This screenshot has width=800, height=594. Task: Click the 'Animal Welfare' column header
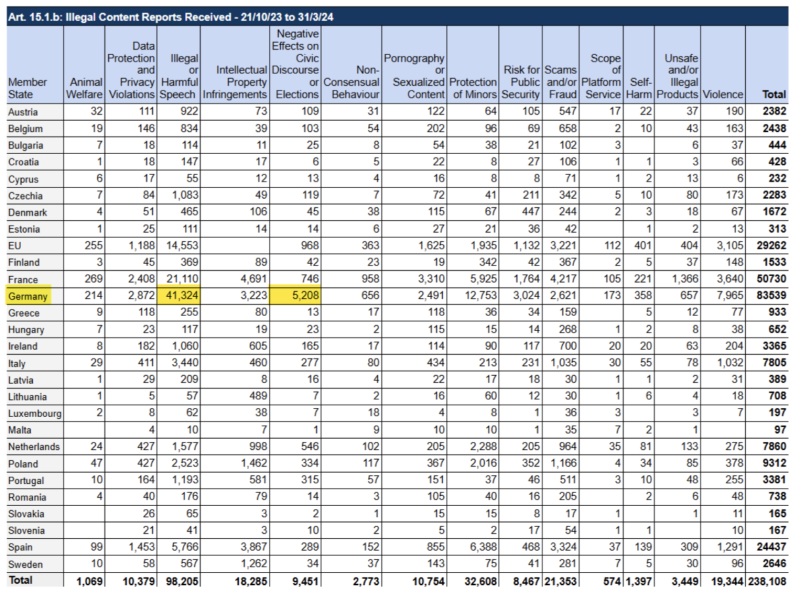[x=85, y=87]
